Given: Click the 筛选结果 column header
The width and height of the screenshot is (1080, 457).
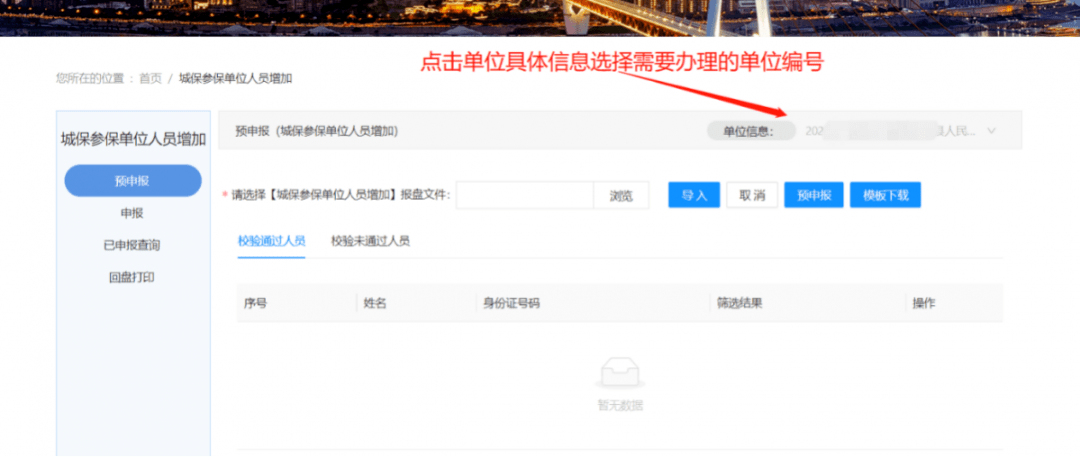Looking at the screenshot, I should click(739, 303).
